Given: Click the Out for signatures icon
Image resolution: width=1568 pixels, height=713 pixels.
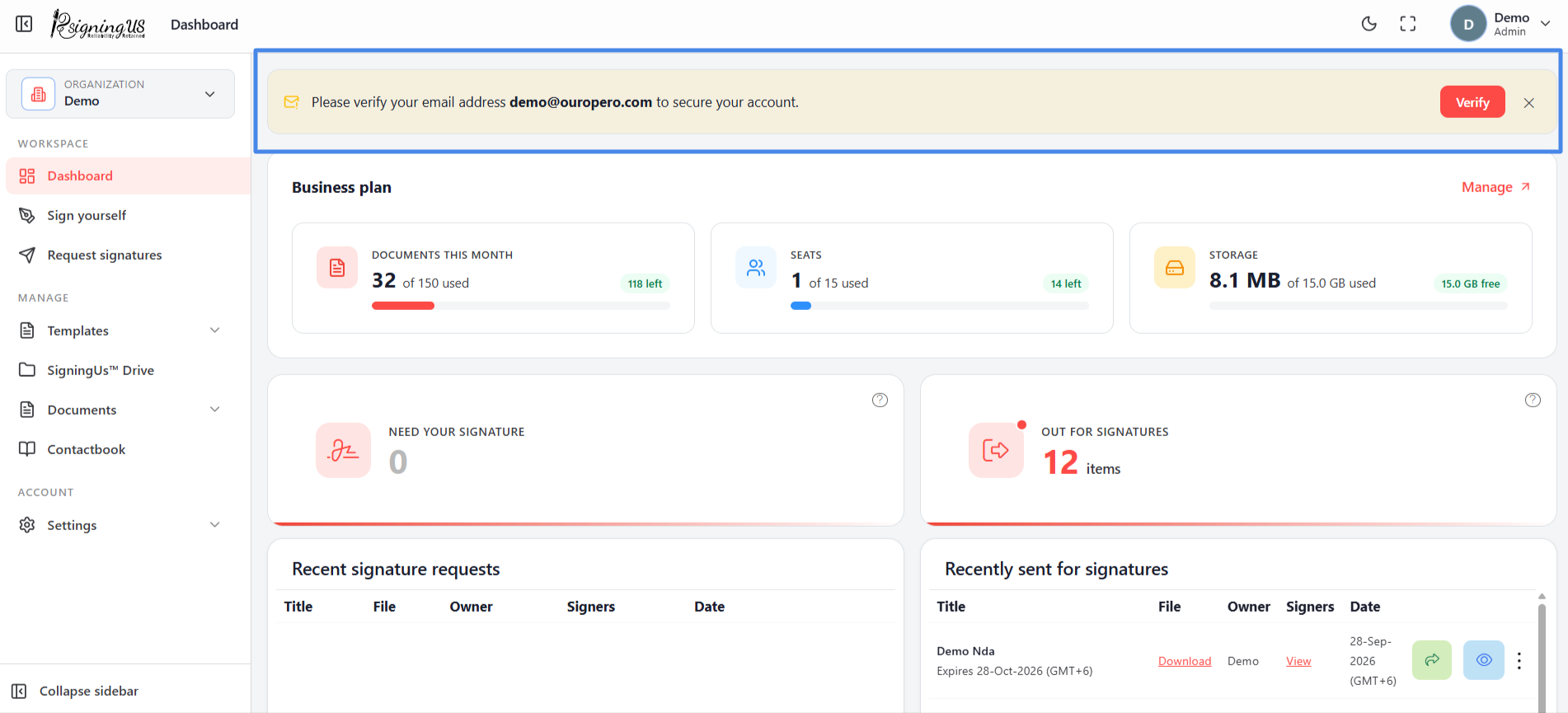Looking at the screenshot, I should 996,450.
